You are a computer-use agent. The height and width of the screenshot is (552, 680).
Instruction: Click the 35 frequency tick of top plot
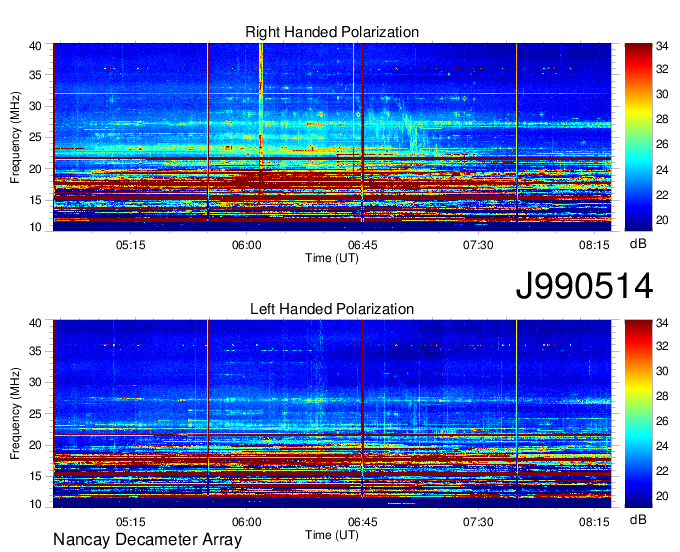[35, 75]
